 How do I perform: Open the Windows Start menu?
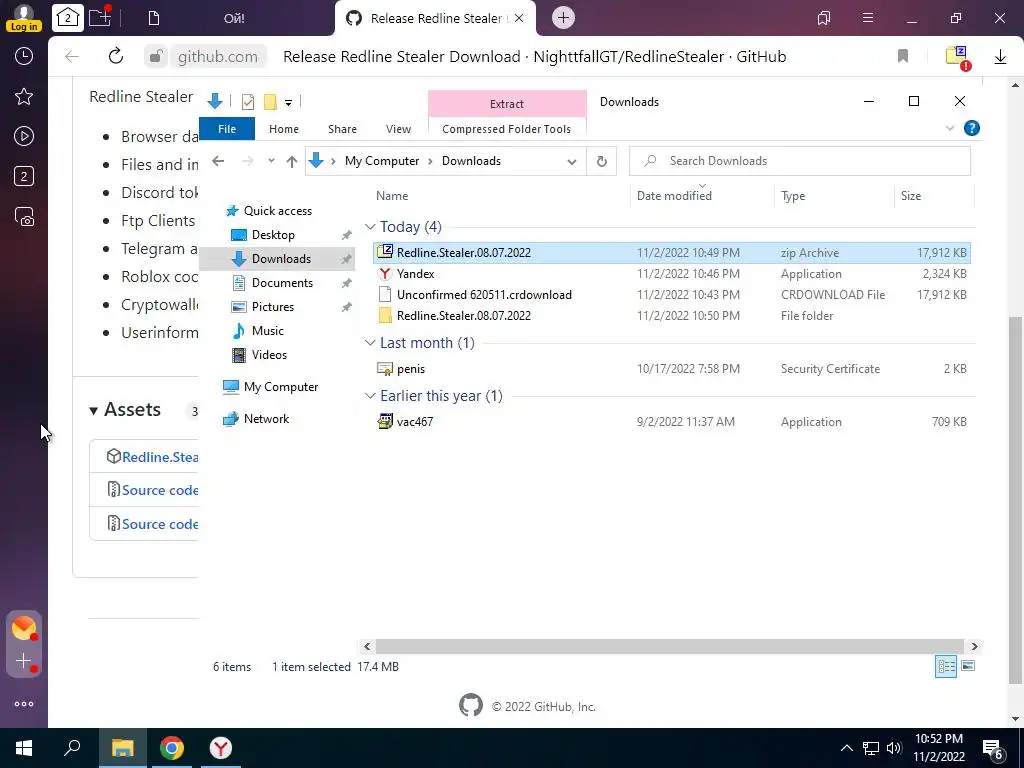(x=24, y=748)
